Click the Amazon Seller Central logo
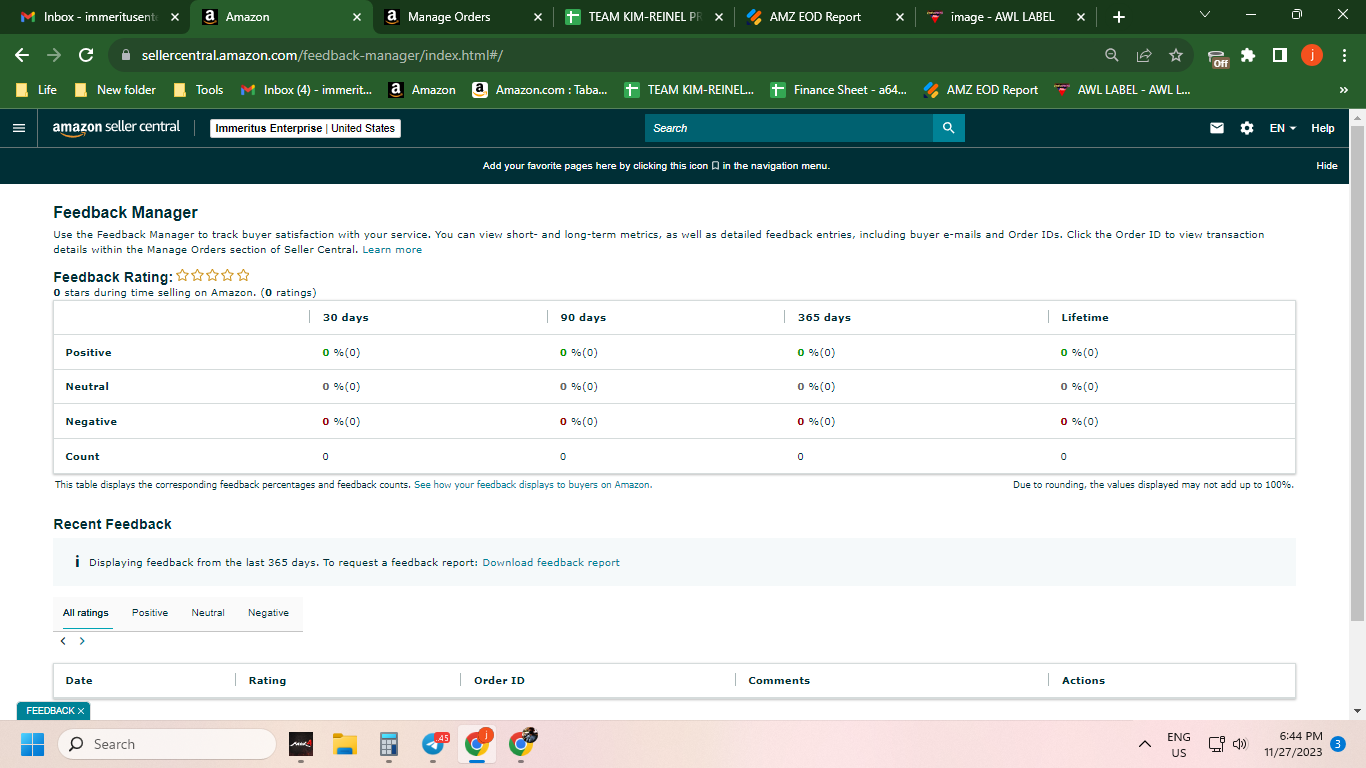The image size is (1366, 768). pos(117,128)
